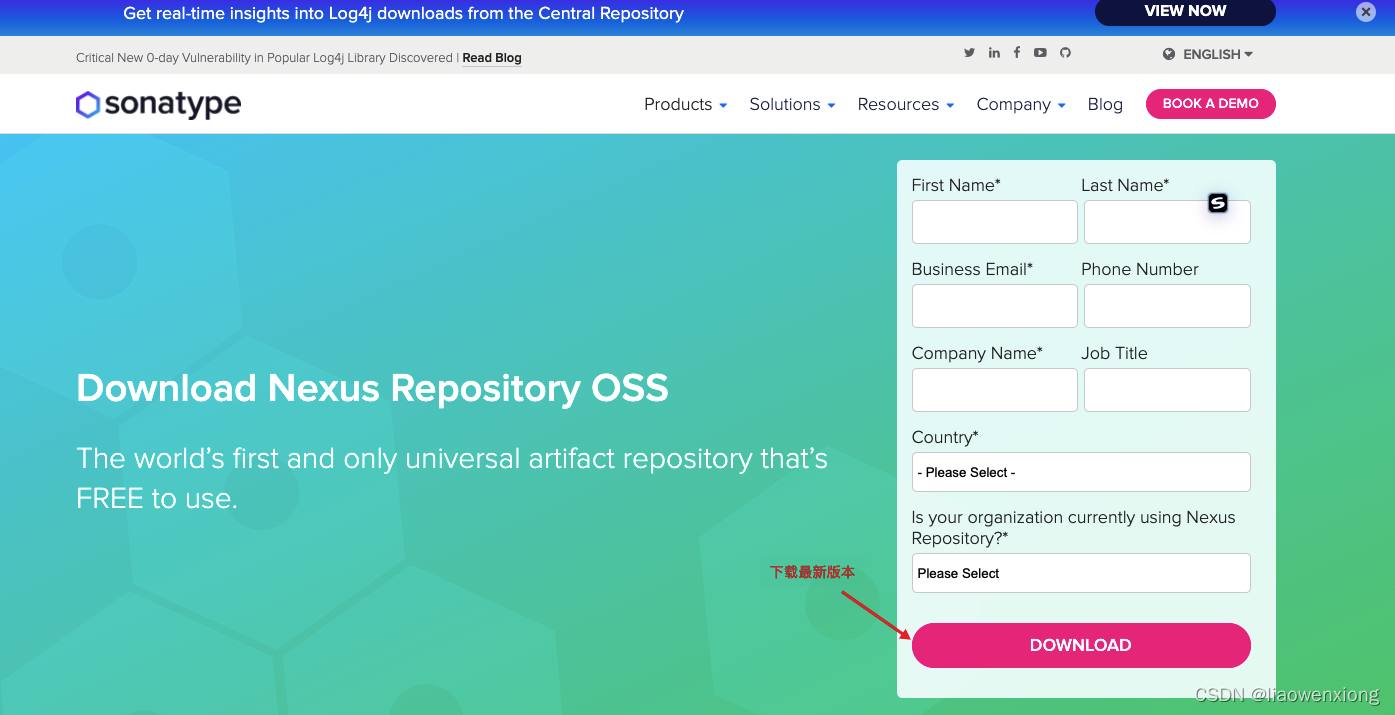The height and width of the screenshot is (715, 1395).
Task: Open the LinkedIn social icon
Action: pos(994,53)
